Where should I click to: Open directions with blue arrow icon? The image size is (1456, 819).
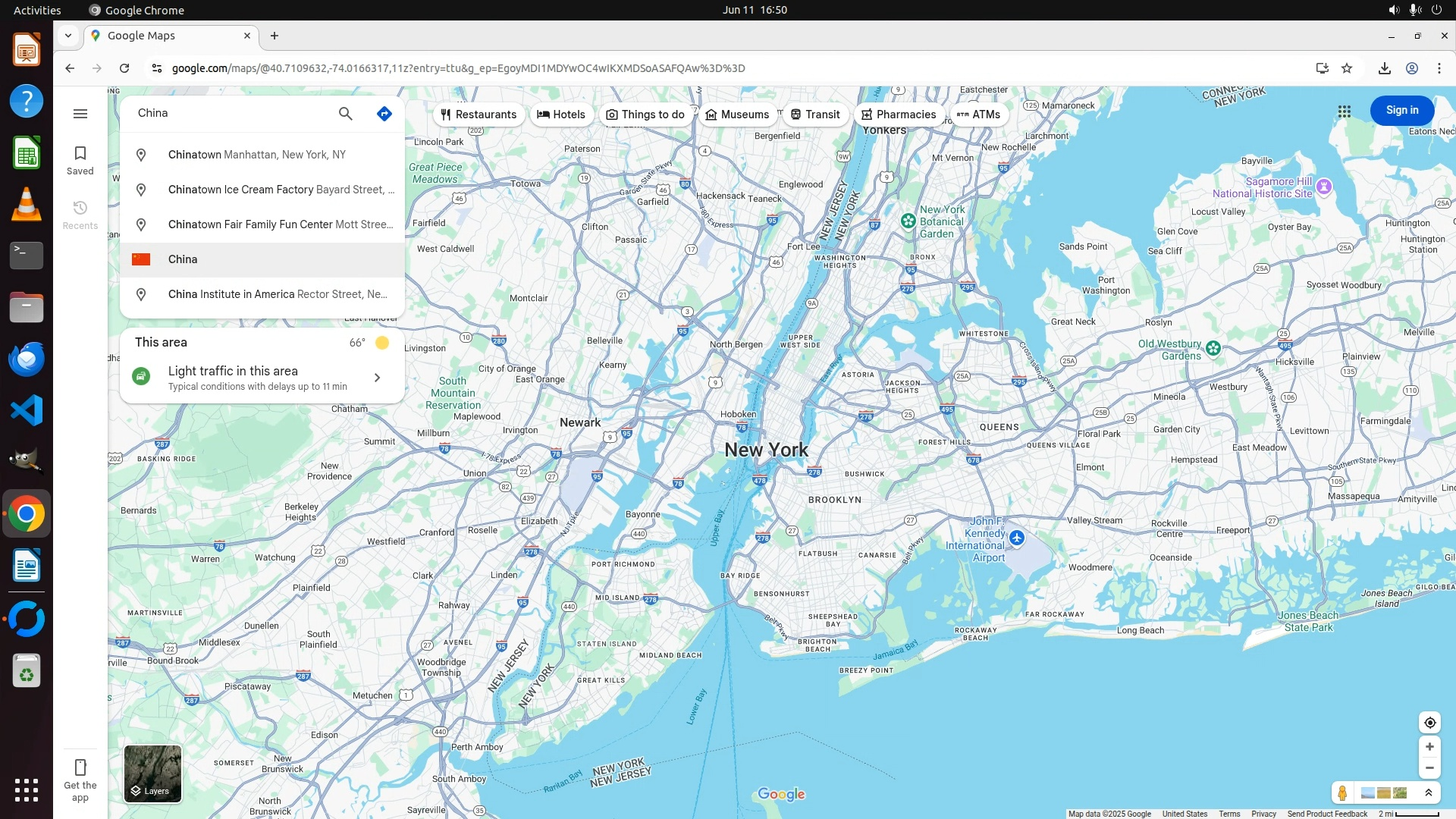coord(384,114)
